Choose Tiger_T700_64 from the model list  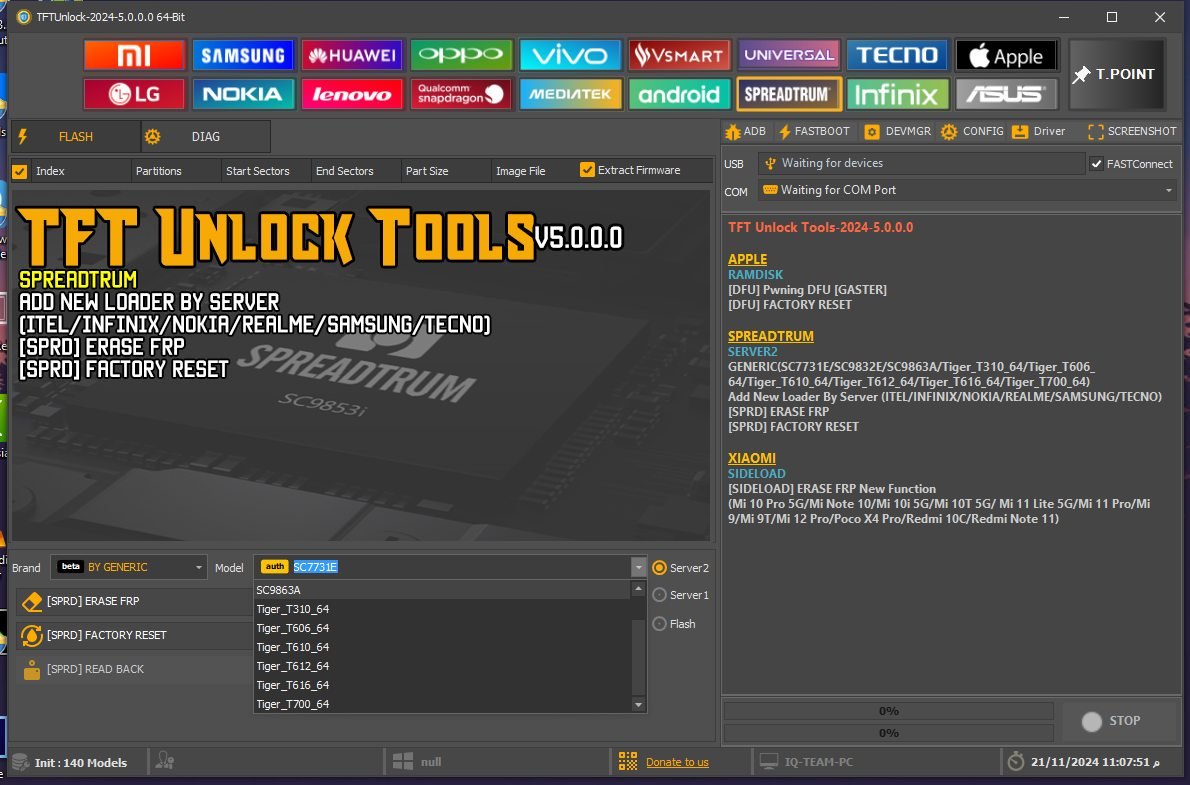tap(442, 704)
